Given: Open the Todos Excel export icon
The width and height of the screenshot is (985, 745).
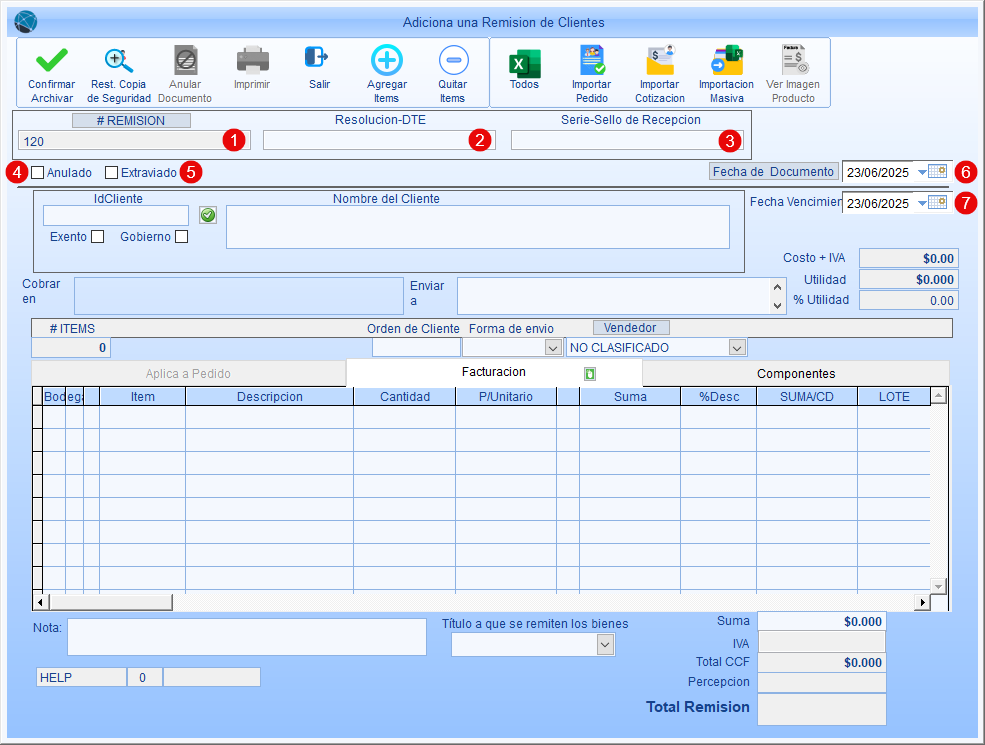Looking at the screenshot, I should pyautogui.click(x=524, y=62).
